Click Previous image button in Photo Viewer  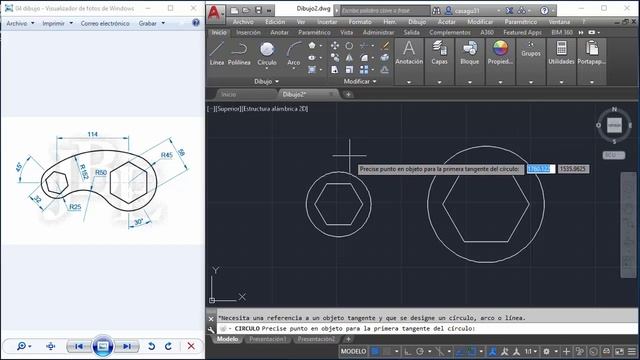click(79, 346)
